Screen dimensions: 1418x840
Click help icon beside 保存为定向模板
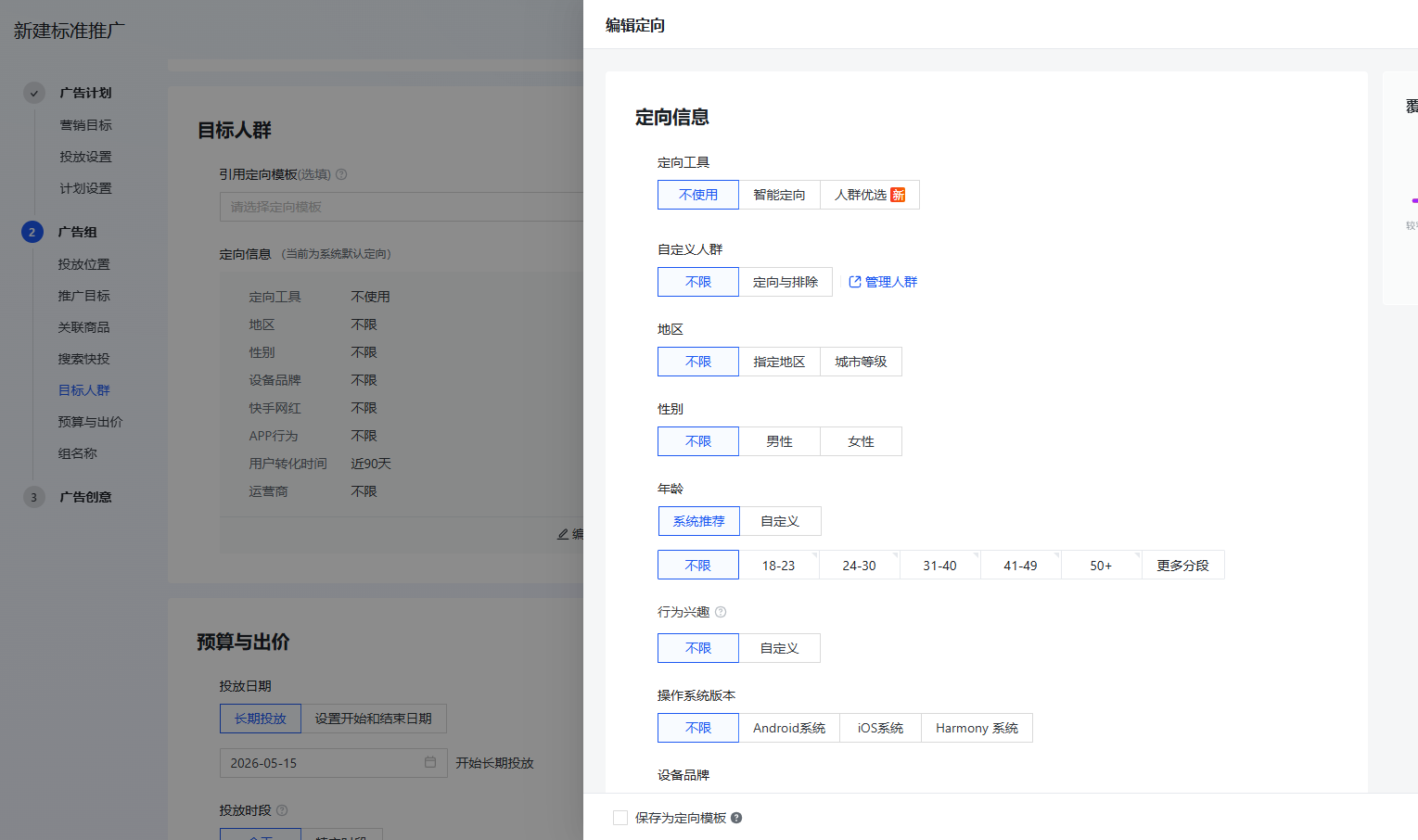coord(736,818)
